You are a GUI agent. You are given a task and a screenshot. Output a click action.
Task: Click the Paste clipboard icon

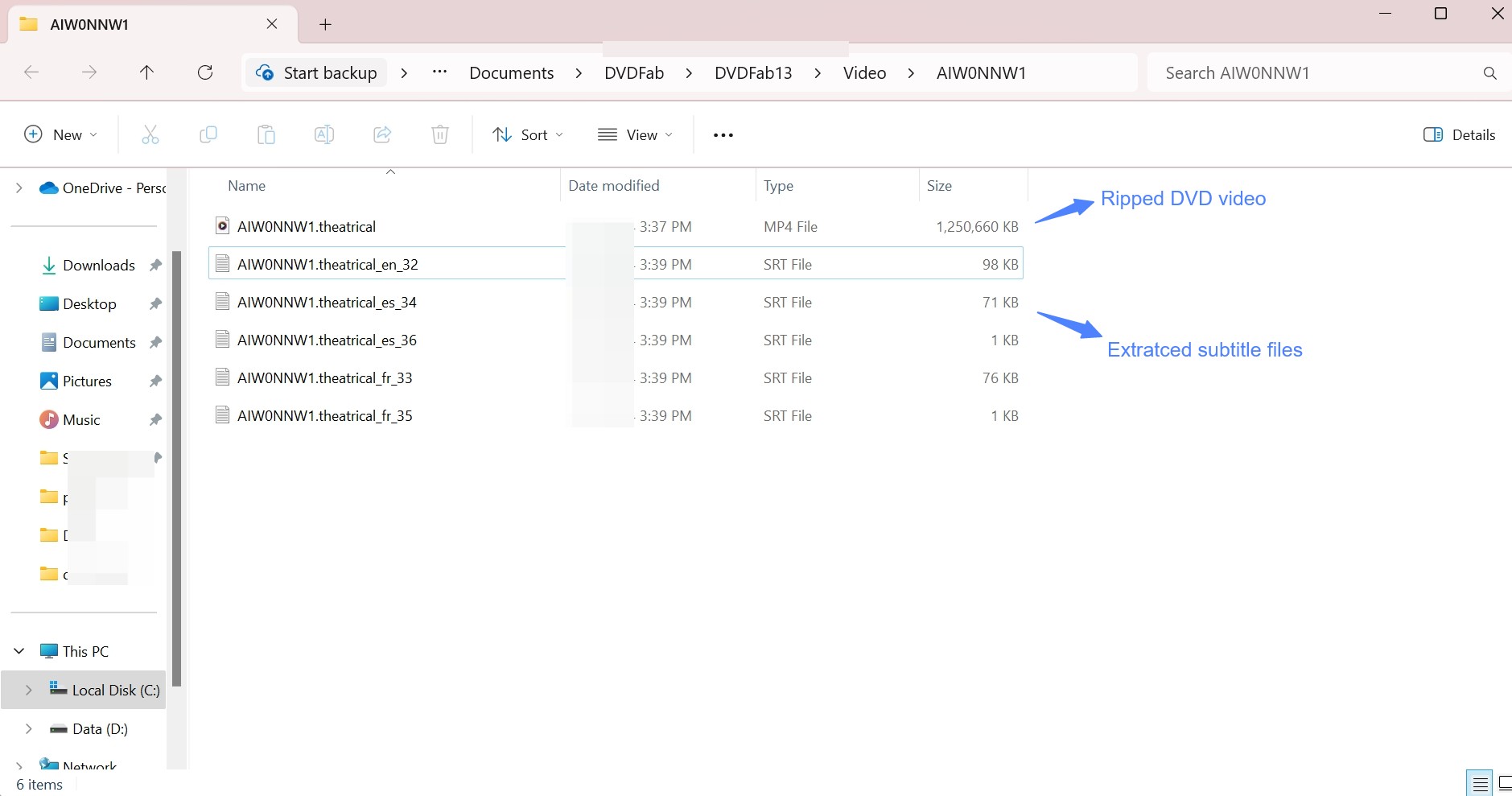click(266, 134)
